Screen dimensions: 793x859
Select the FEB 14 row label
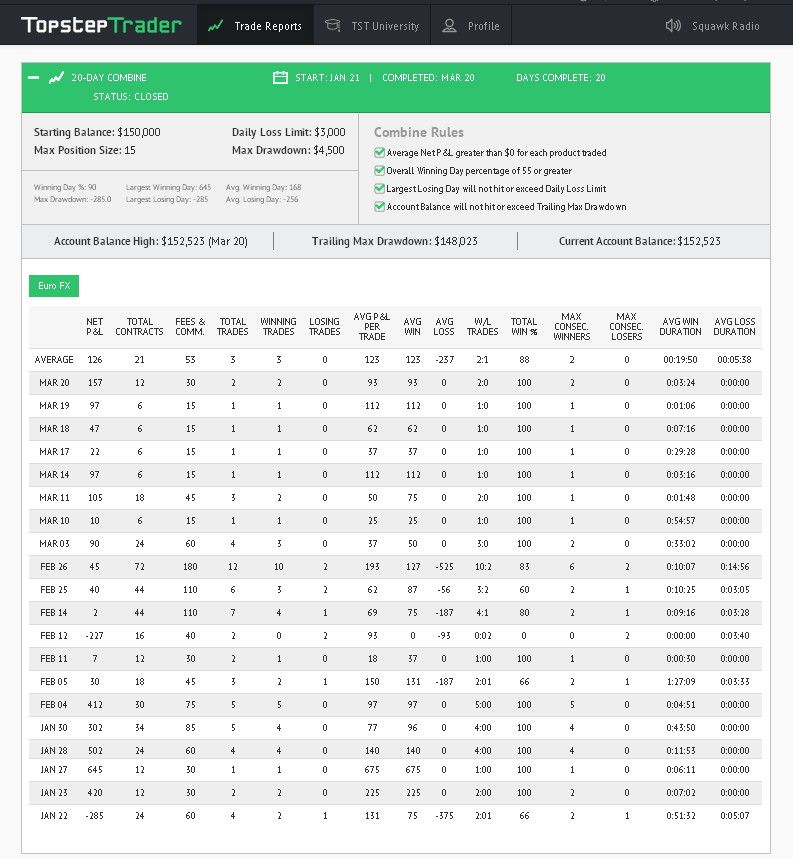coord(54,613)
